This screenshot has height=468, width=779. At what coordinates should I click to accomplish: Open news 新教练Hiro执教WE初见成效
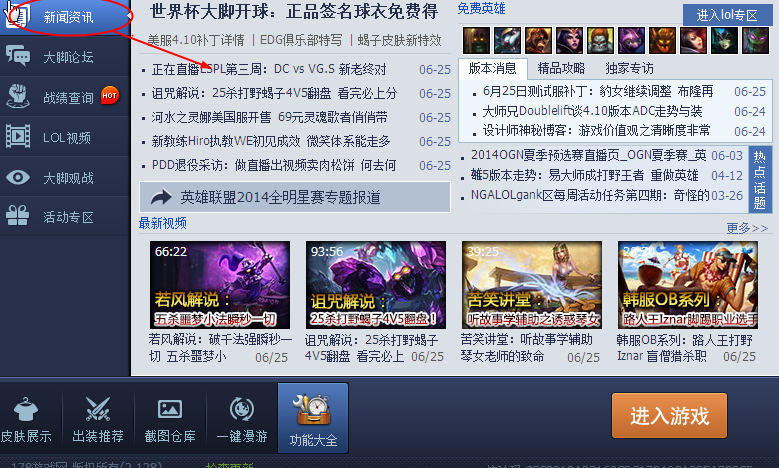click(x=271, y=141)
